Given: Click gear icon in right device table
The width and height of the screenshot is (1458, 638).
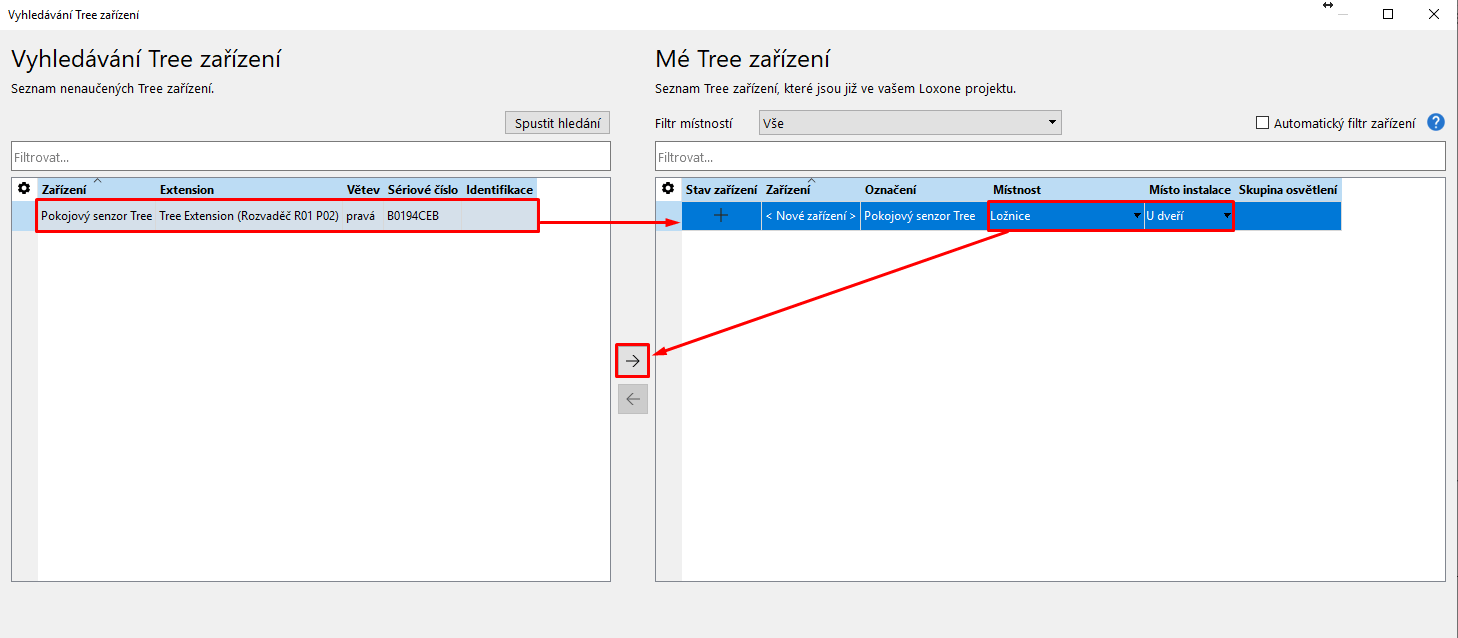Looking at the screenshot, I should [x=668, y=188].
